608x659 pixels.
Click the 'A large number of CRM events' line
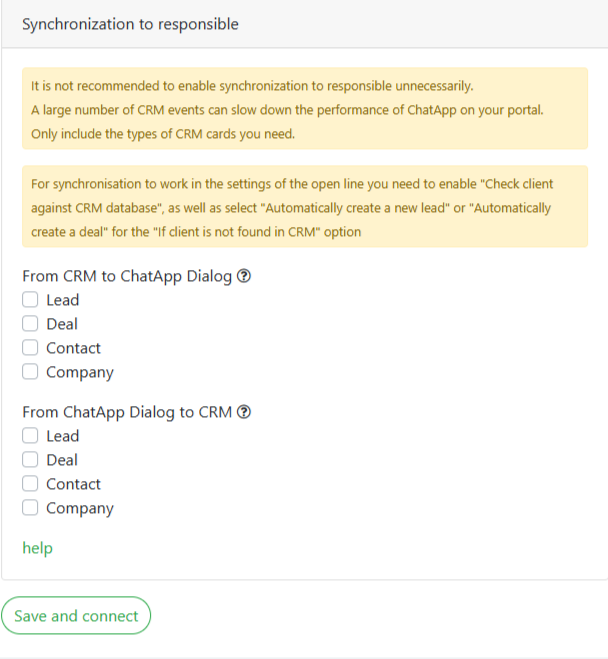[x=287, y=110]
